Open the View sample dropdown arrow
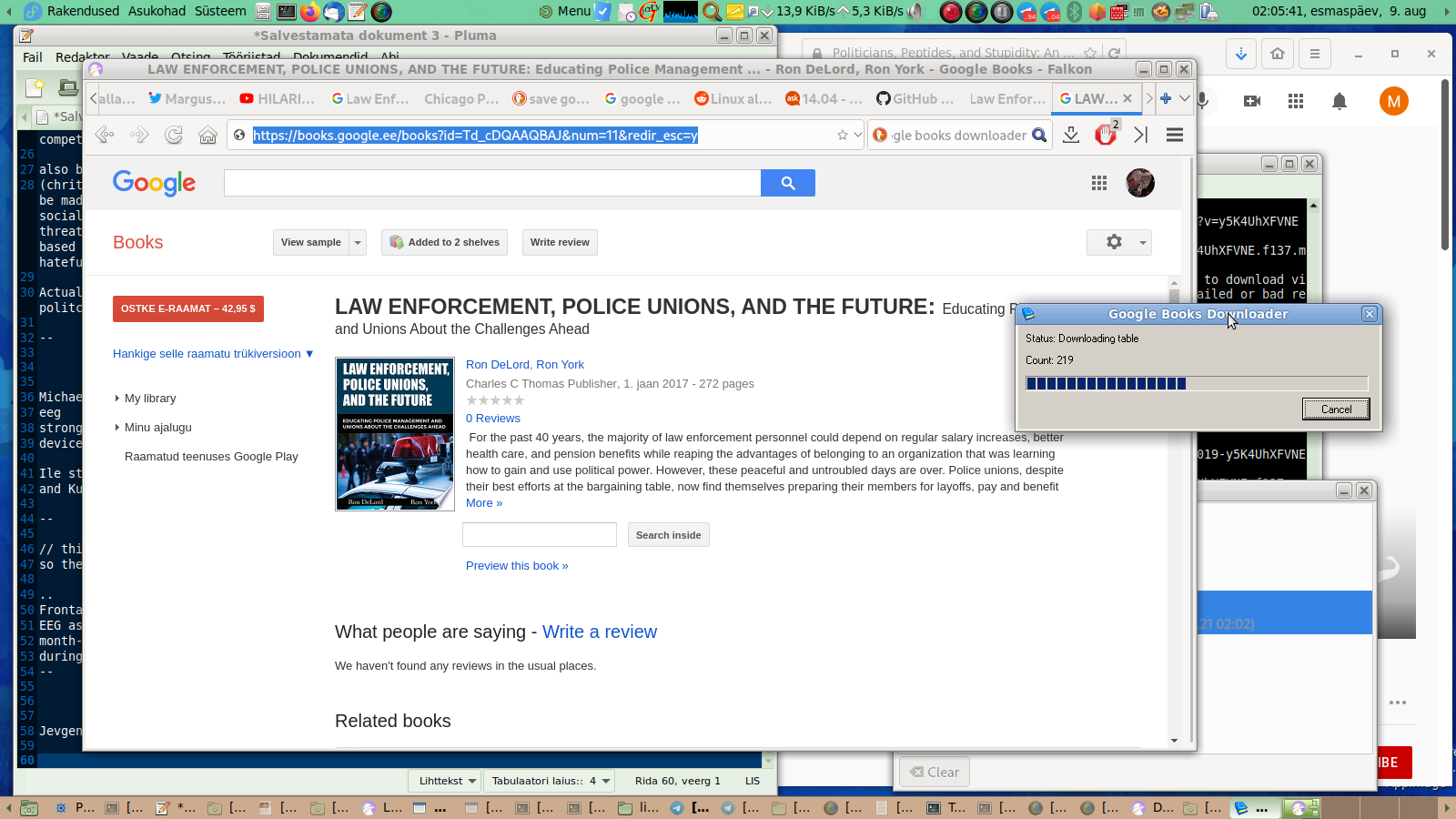Image resolution: width=1456 pixels, height=819 pixels. click(358, 242)
